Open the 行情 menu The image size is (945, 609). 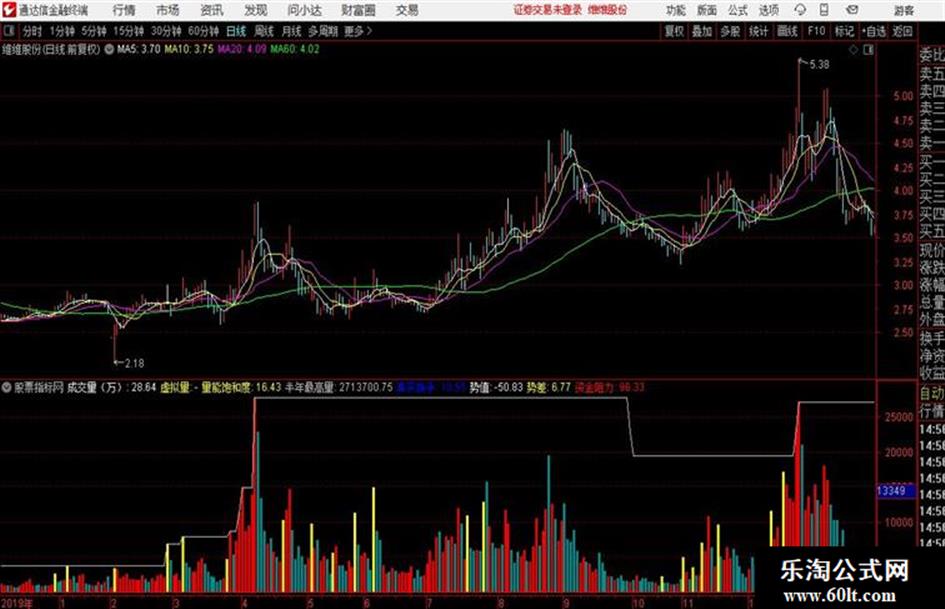click(x=124, y=10)
